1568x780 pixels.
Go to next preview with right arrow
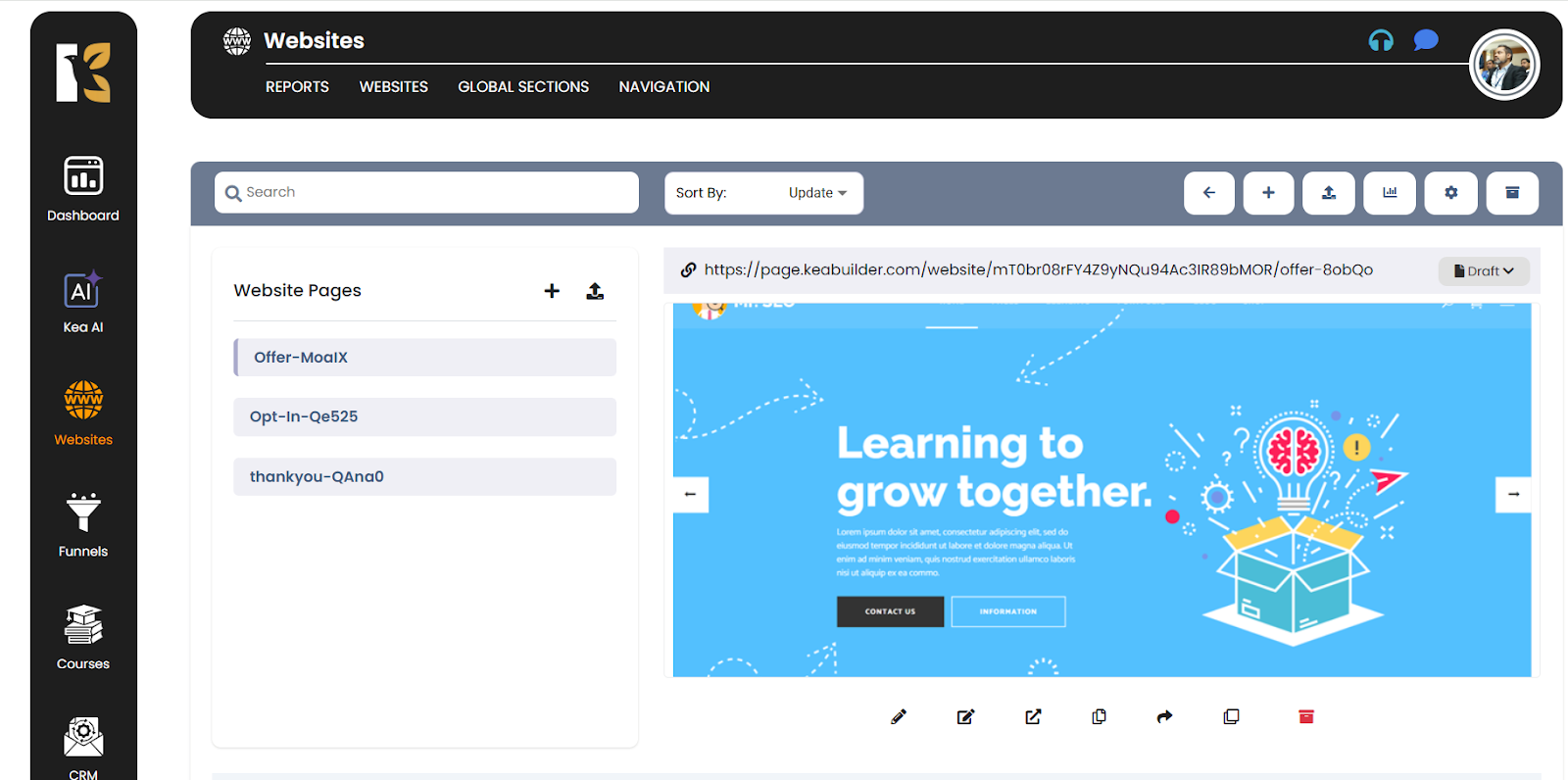point(1513,494)
